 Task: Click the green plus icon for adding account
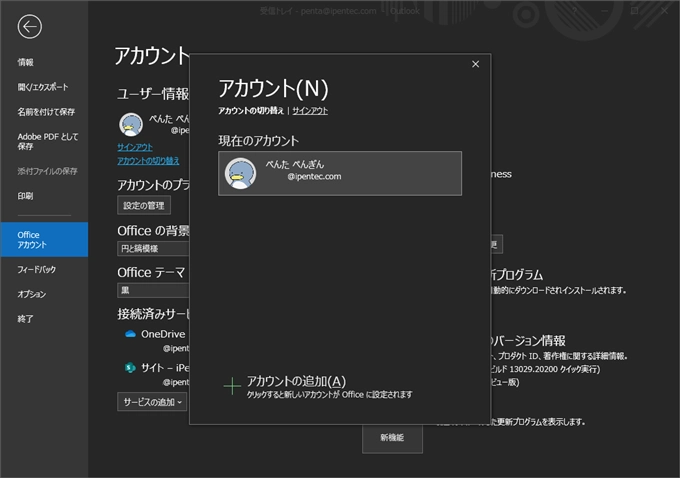pos(232,386)
